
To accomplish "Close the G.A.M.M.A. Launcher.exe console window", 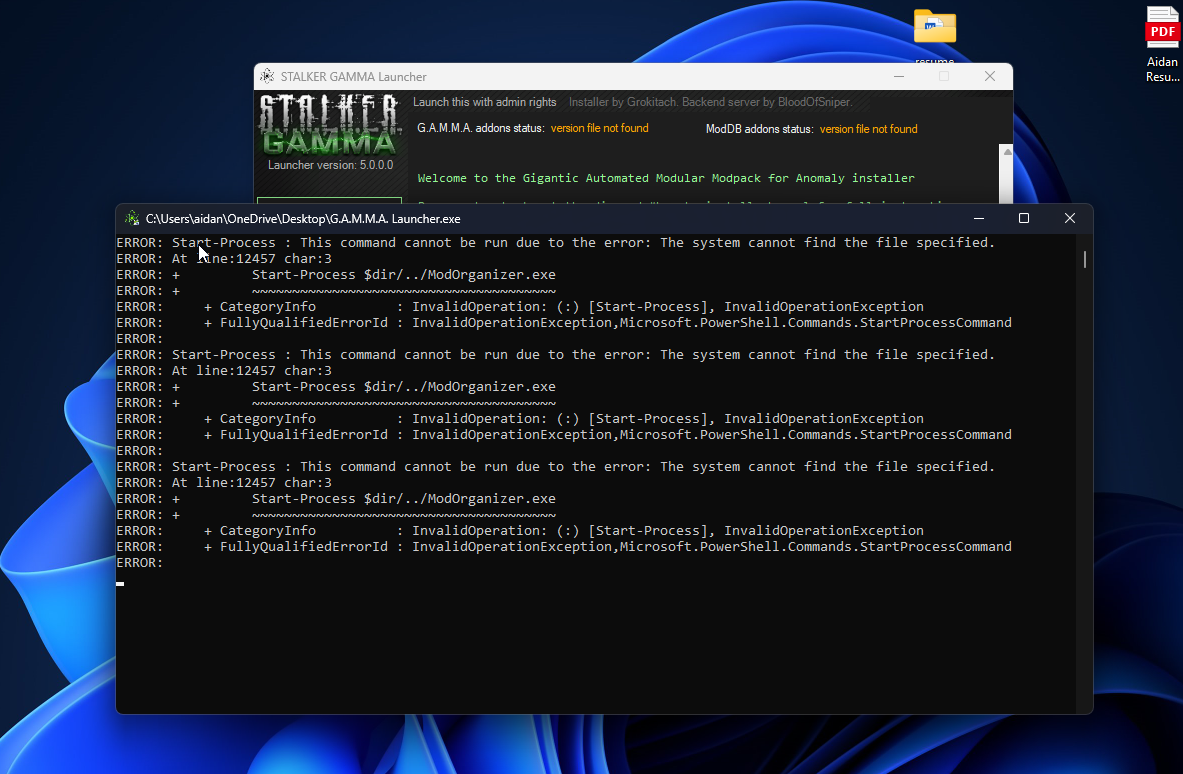I will tap(1069, 219).
